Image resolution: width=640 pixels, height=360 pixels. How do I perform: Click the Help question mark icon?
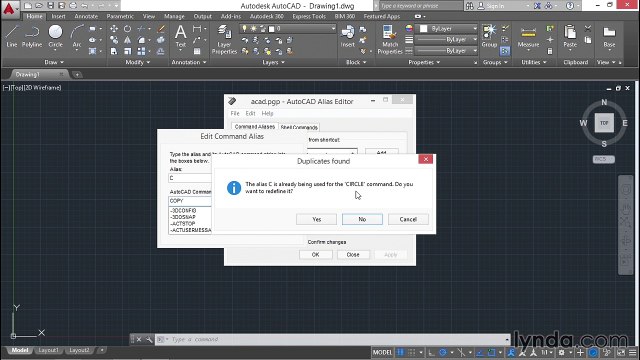570,6
